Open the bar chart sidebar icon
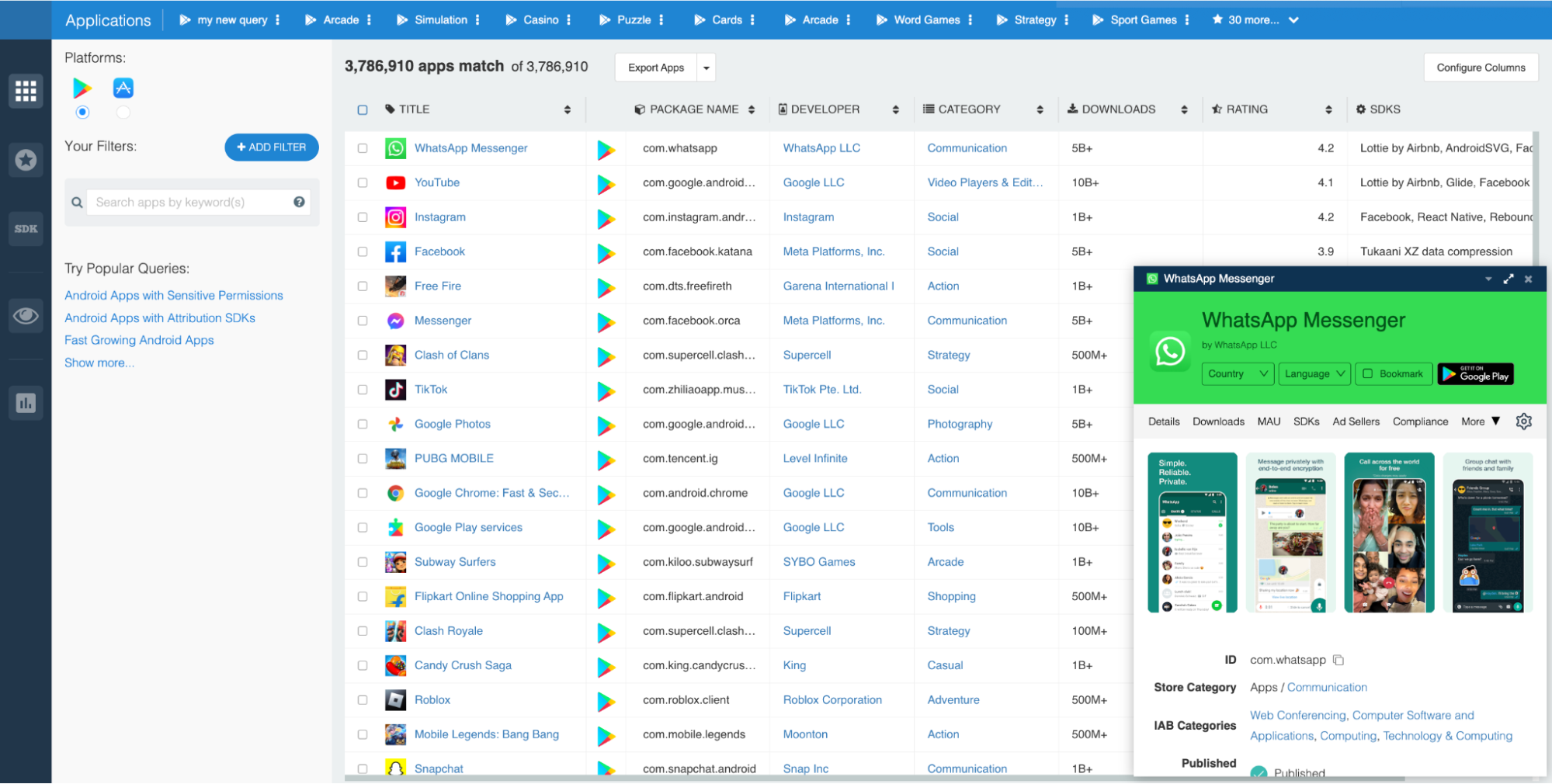The width and height of the screenshot is (1552, 784). coord(26,403)
